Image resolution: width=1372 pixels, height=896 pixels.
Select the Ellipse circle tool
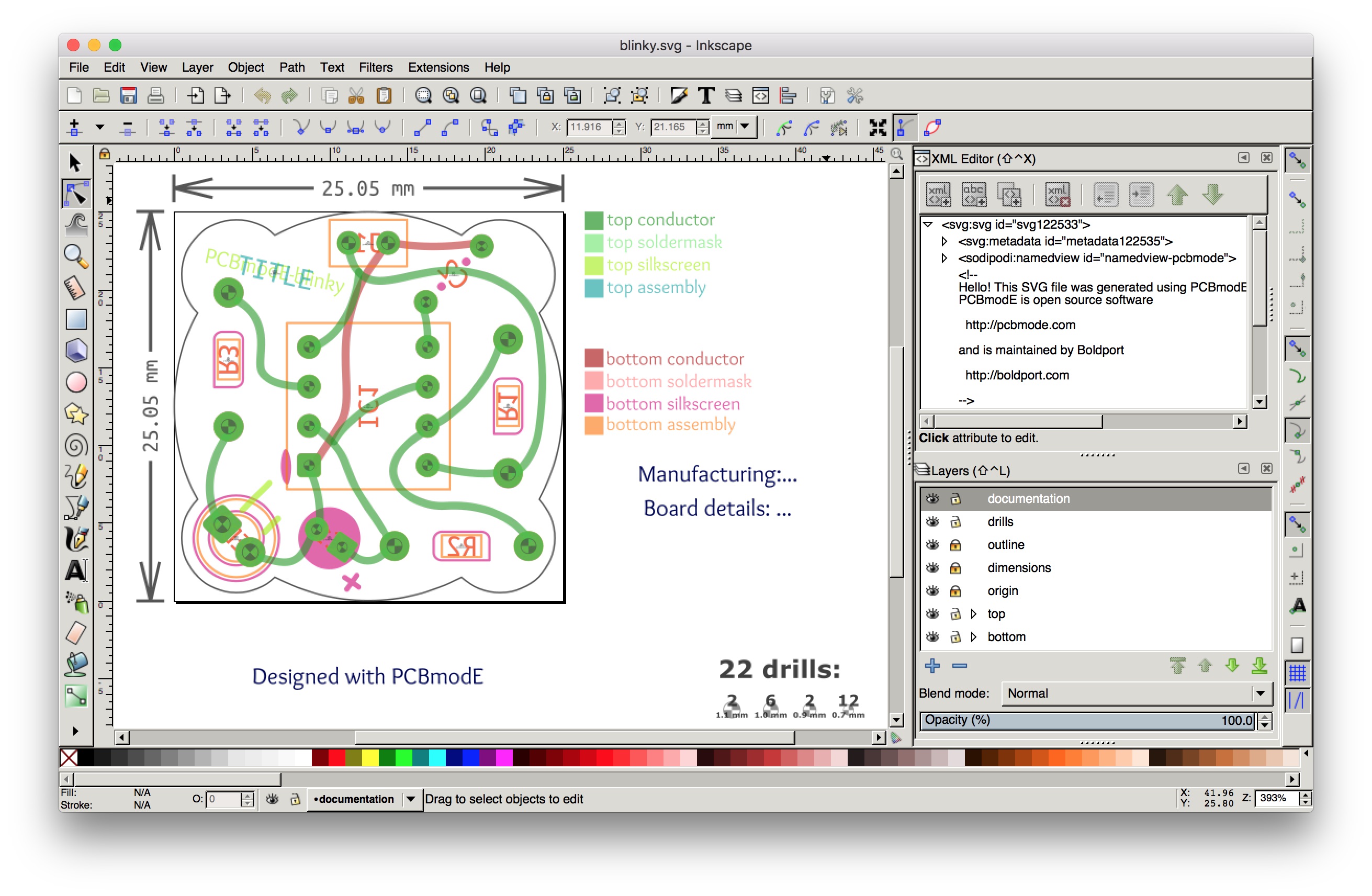click(75, 382)
